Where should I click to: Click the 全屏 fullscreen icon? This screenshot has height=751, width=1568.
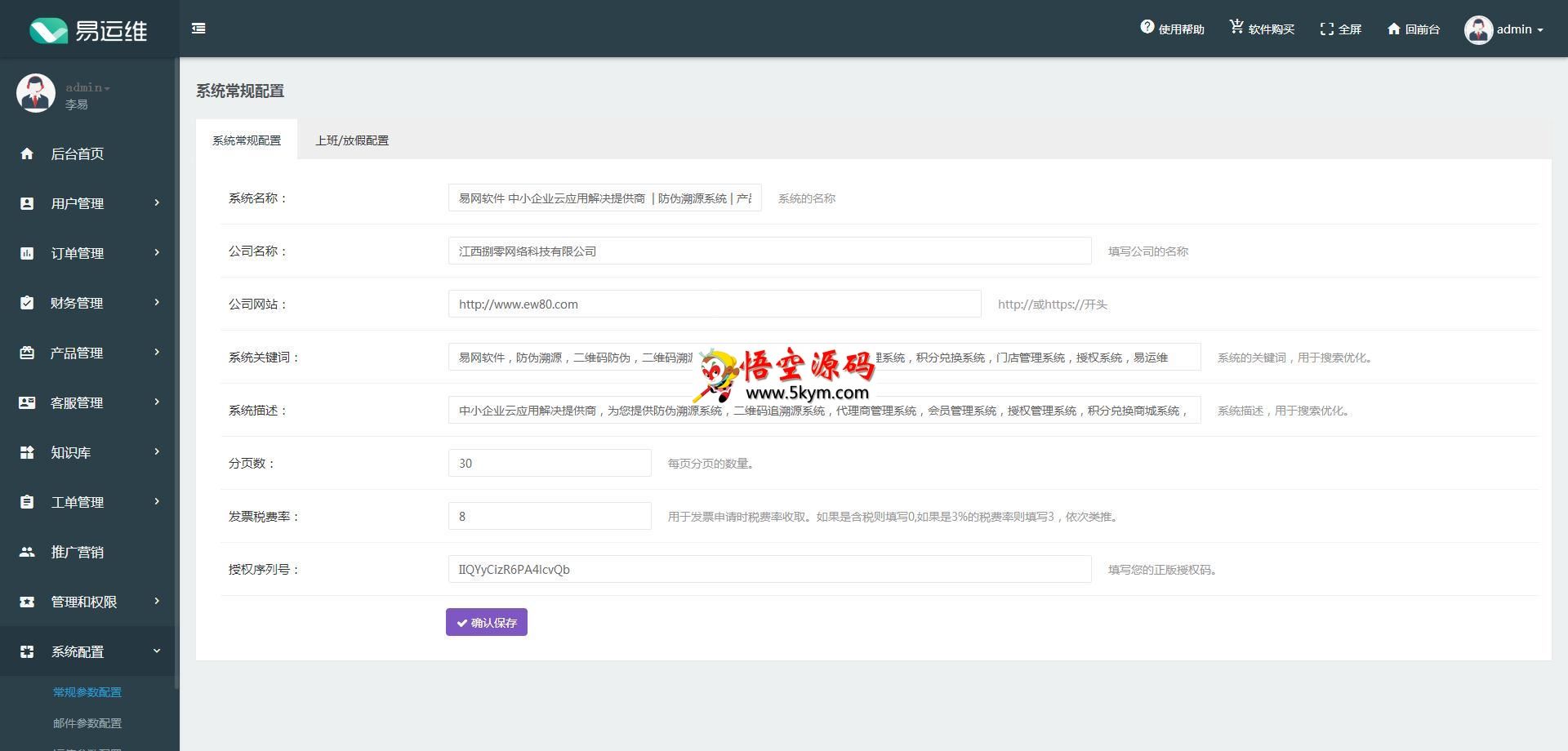(x=1327, y=29)
